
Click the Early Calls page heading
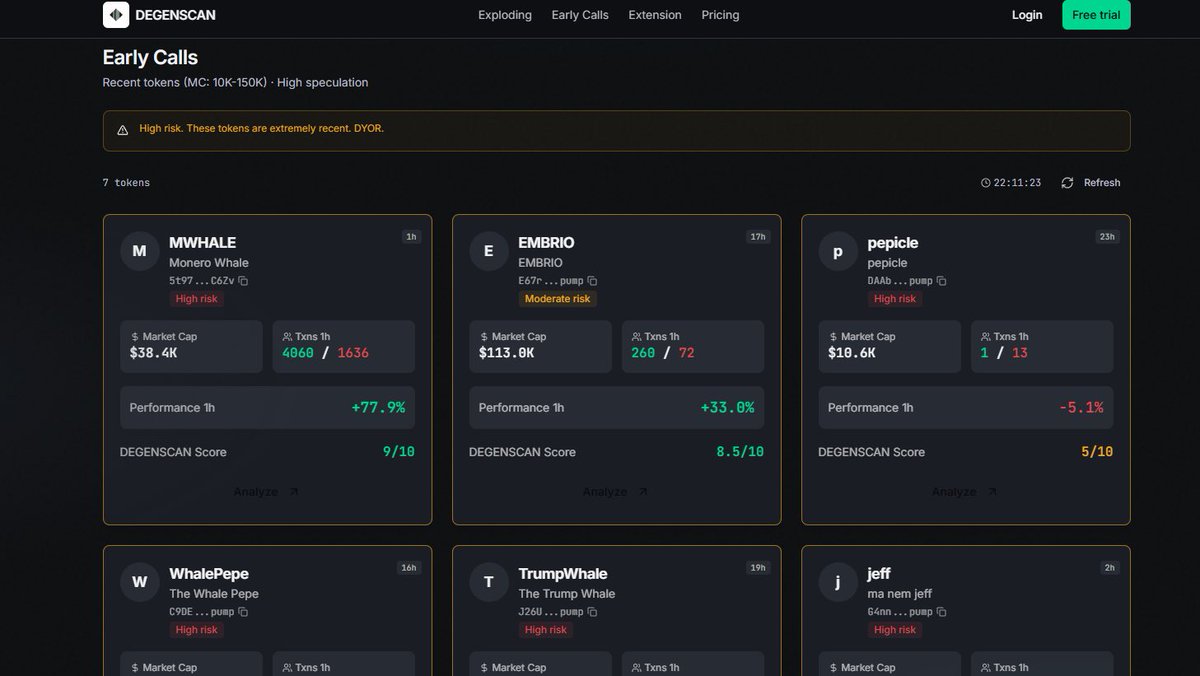click(150, 58)
